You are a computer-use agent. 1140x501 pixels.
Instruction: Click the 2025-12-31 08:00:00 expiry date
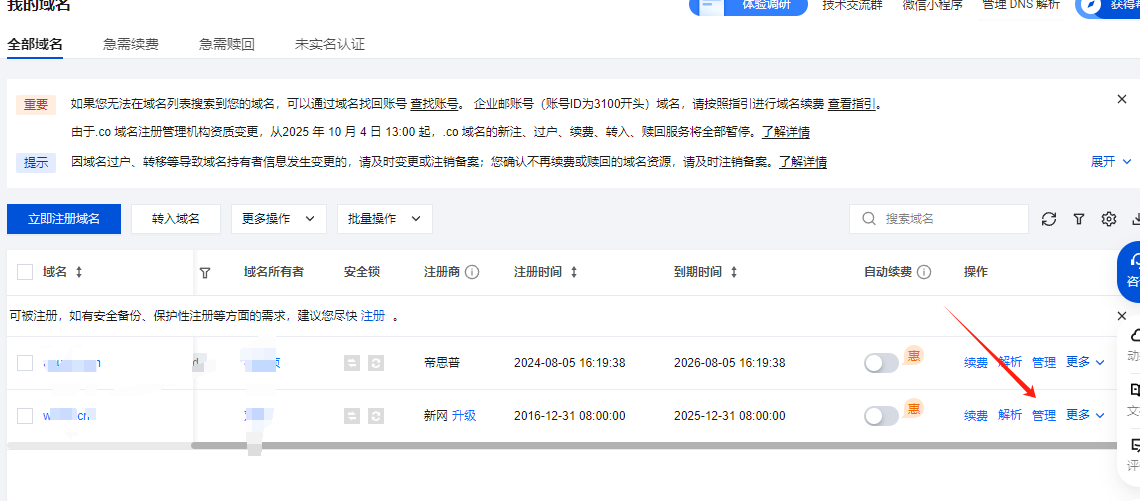pos(730,416)
